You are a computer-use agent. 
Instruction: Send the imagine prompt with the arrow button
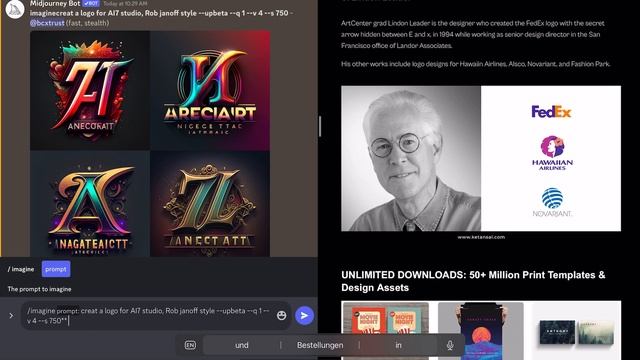pos(304,316)
